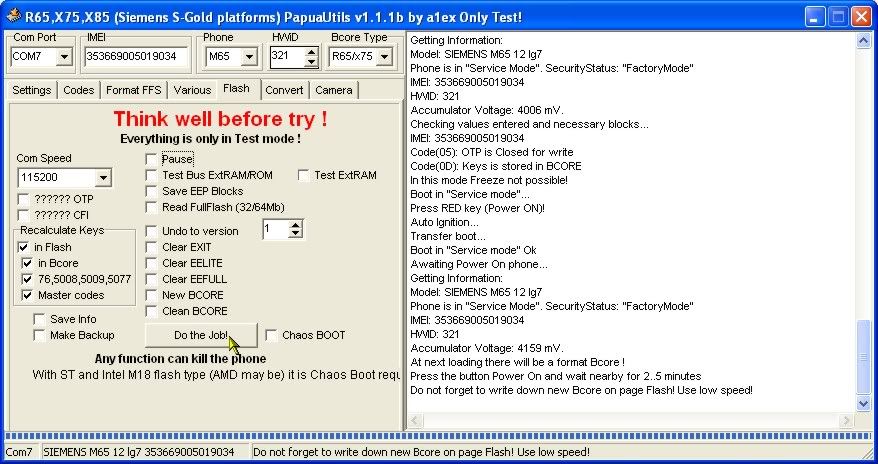Check Save EEP Blocks option
The height and width of the screenshot is (464, 878).
click(x=151, y=191)
